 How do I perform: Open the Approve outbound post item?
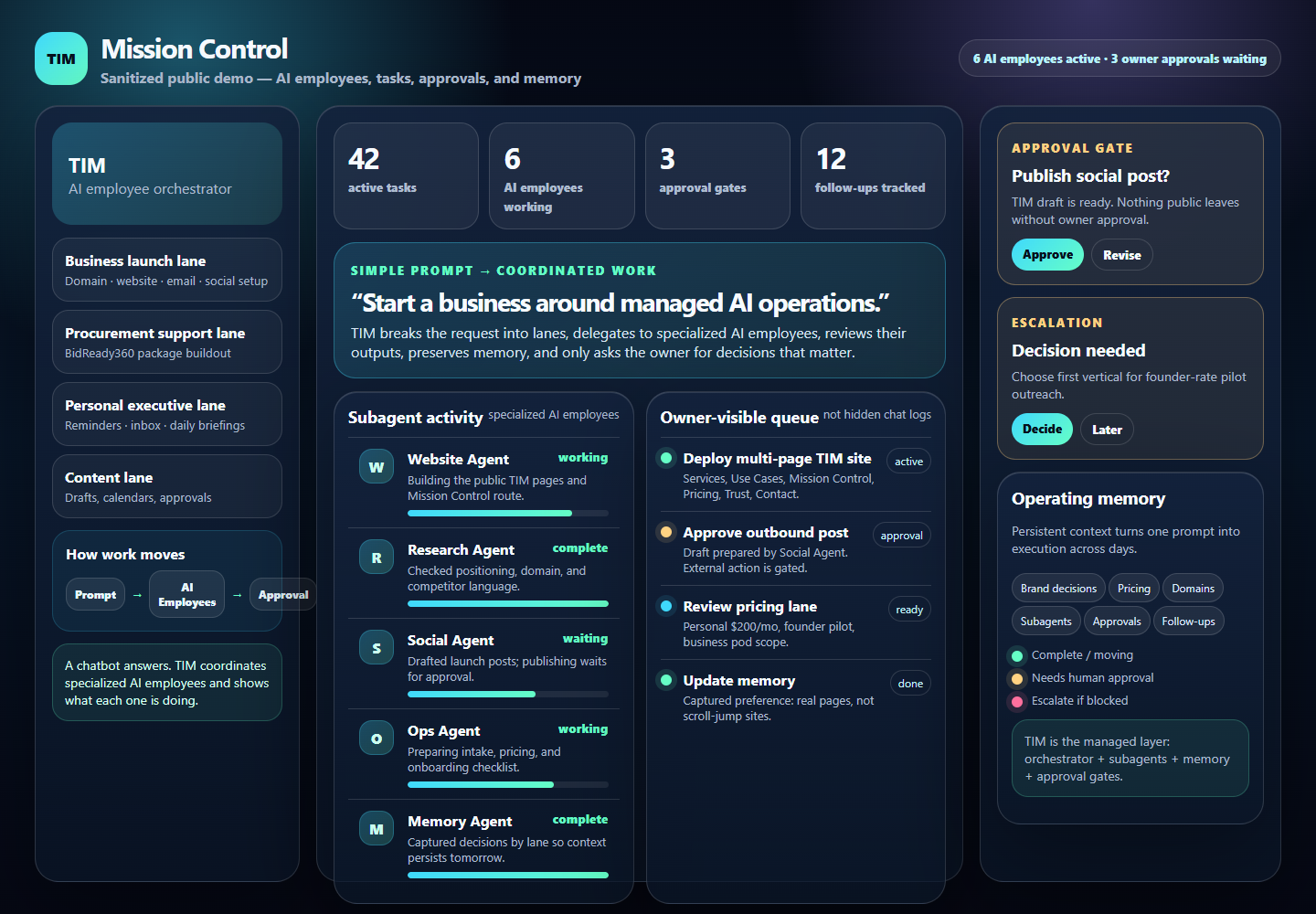795,548
